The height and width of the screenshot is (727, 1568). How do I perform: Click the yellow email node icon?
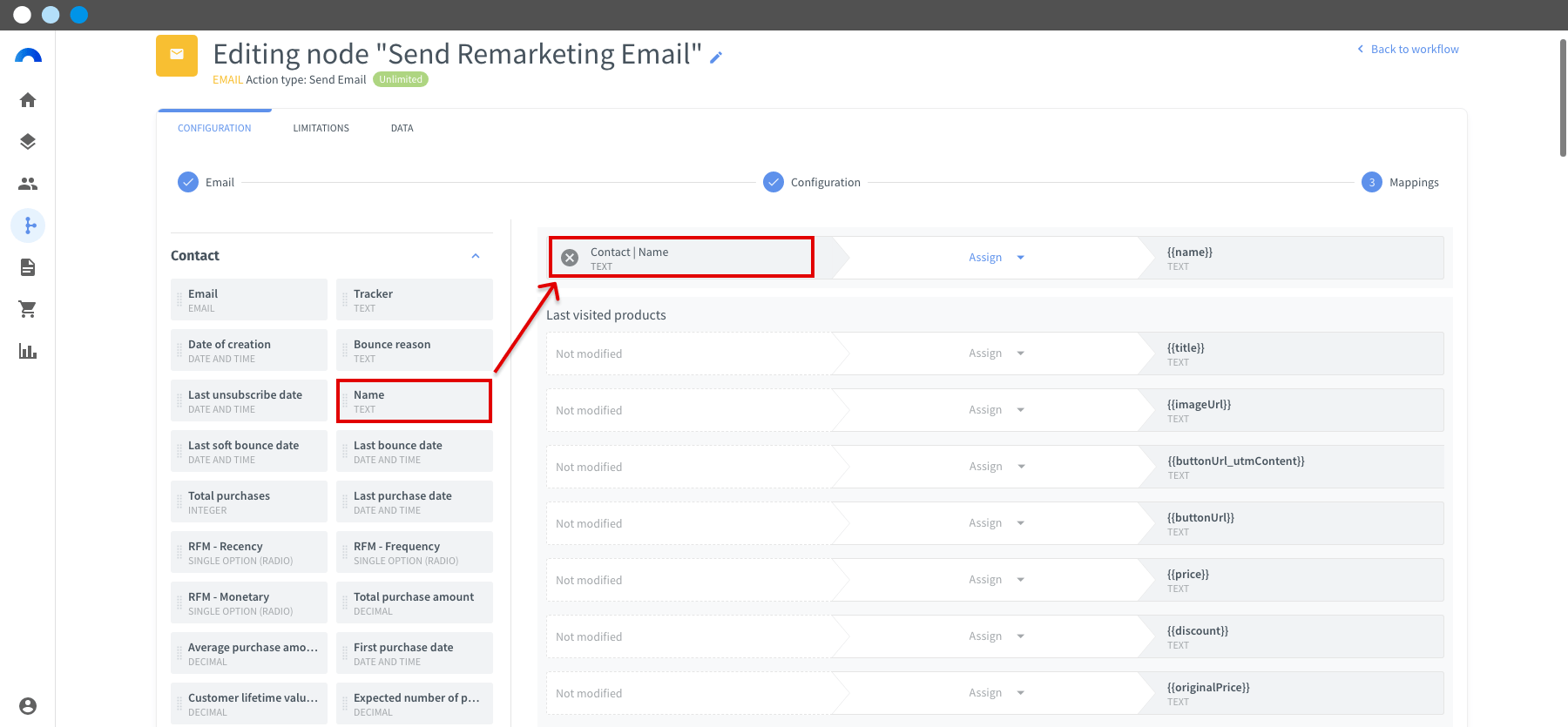tap(177, 56)
